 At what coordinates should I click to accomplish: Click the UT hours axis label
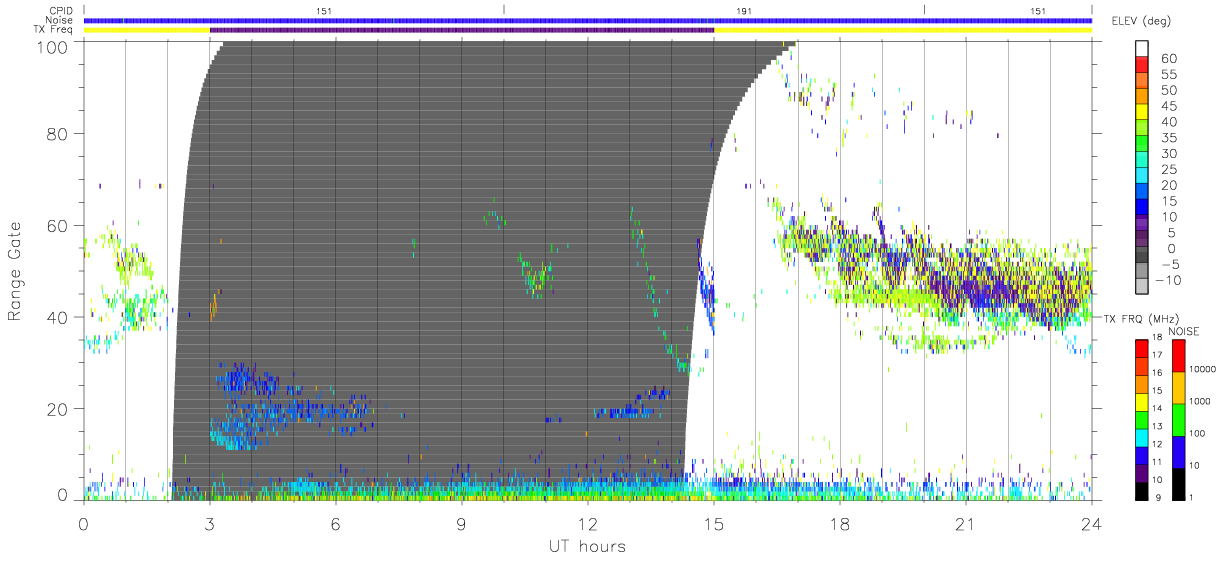(586, 546)
